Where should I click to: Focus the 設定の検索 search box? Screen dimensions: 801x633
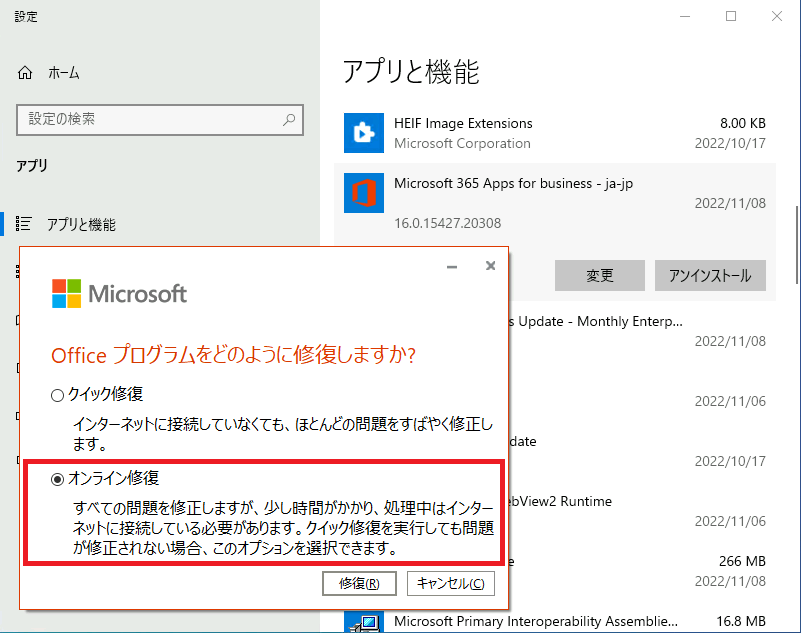[x=160, y=120]
